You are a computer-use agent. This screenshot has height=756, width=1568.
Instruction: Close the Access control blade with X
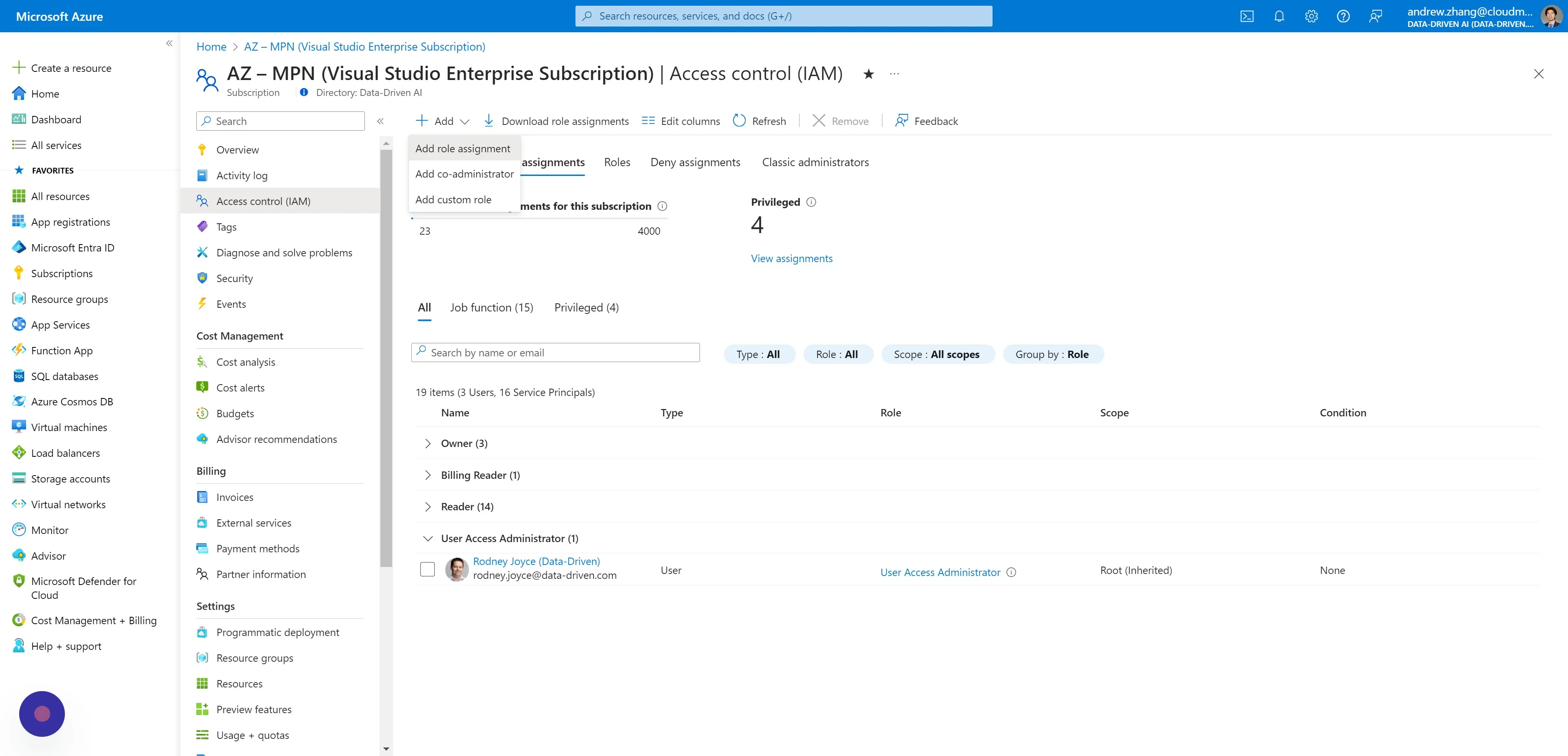tap(1538, 74)
